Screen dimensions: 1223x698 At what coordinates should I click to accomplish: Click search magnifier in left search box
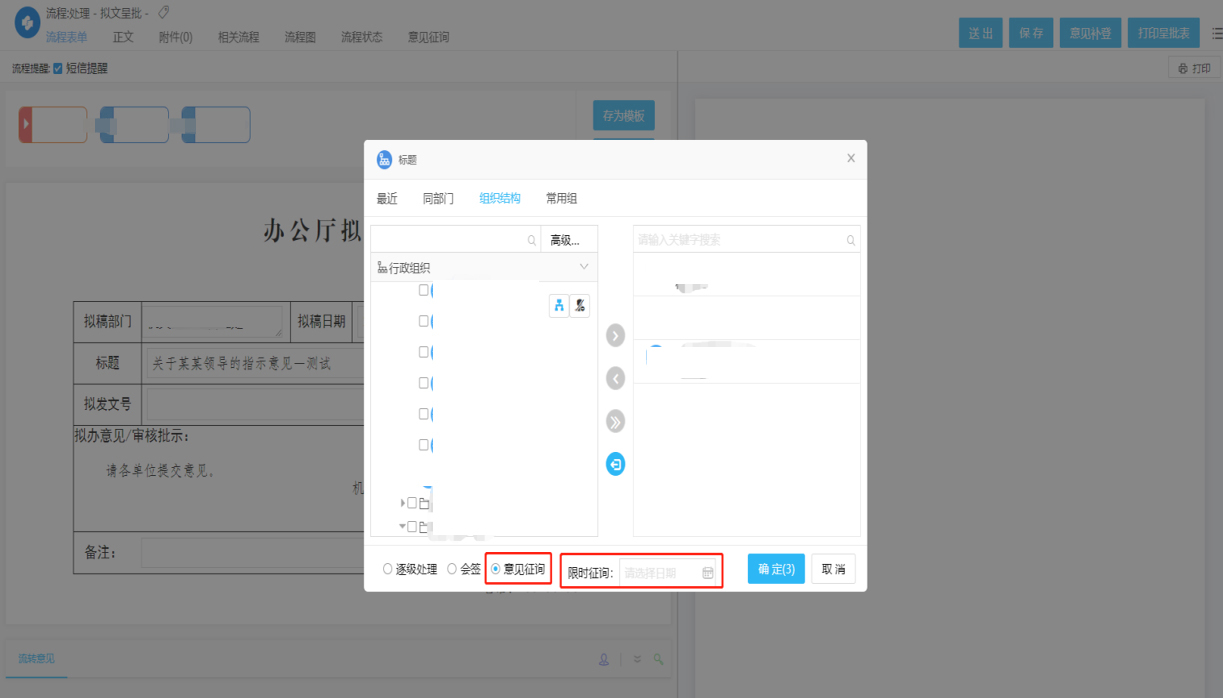(x=532, y=241)
